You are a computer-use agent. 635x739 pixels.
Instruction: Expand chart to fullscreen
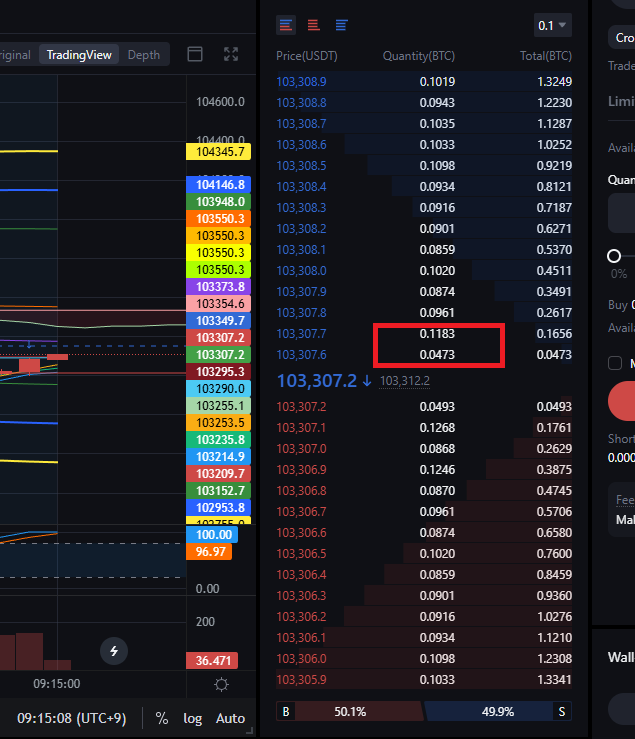(x=231, y=54)
